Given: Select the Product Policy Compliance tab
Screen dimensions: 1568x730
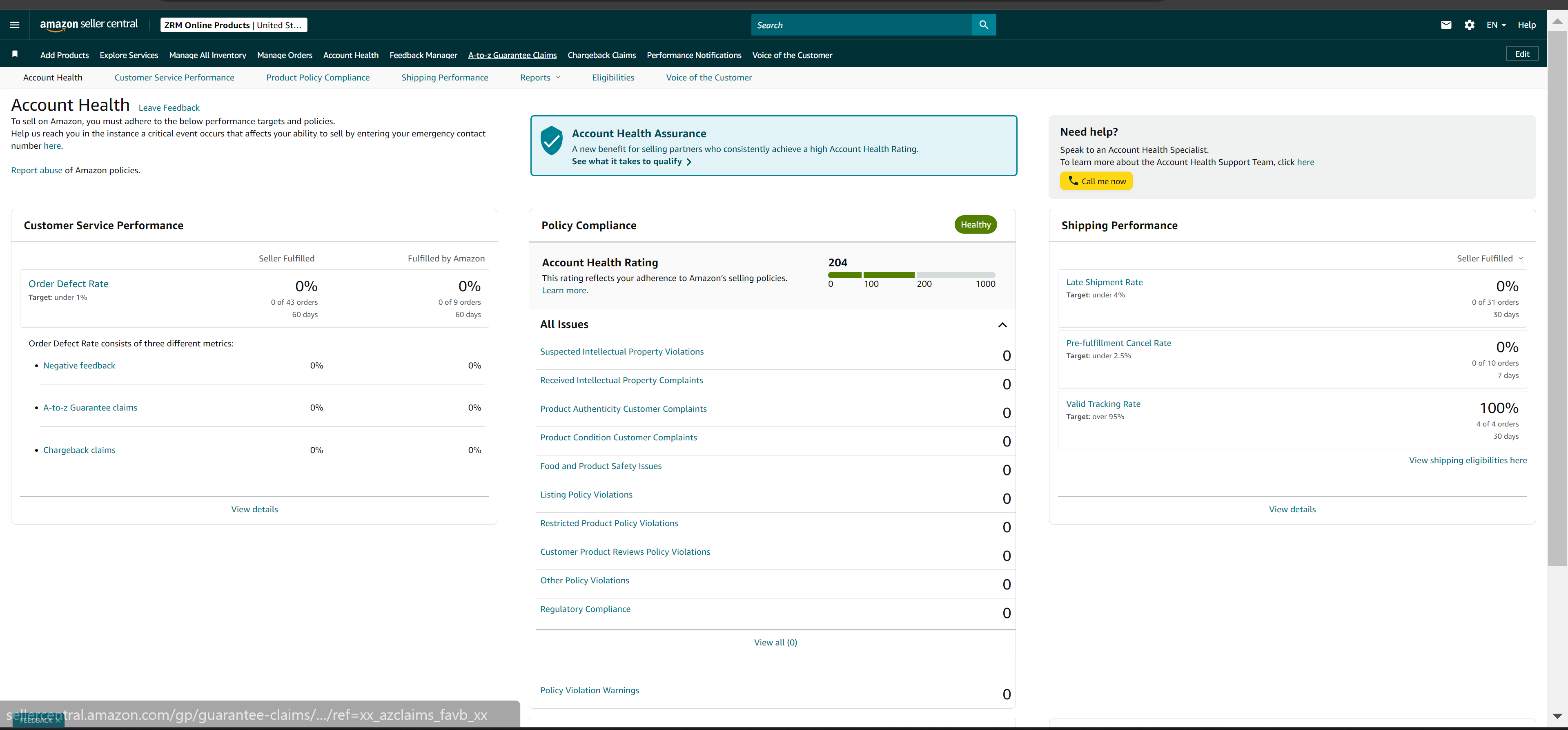Looking at the screenshot, I should tap(318, 77).
